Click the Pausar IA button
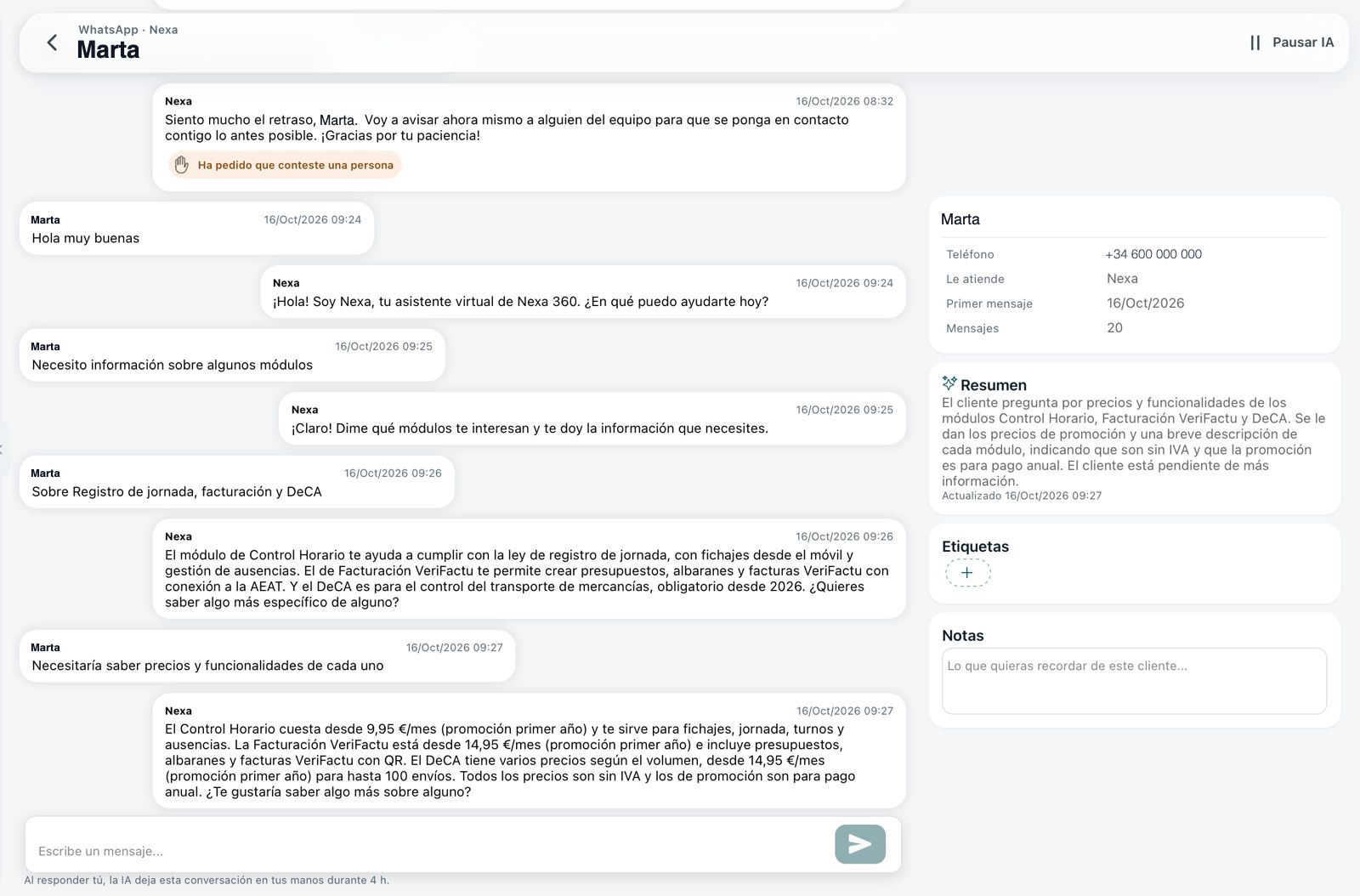This screenshot has height=896, width=1360. point(1292,43)
